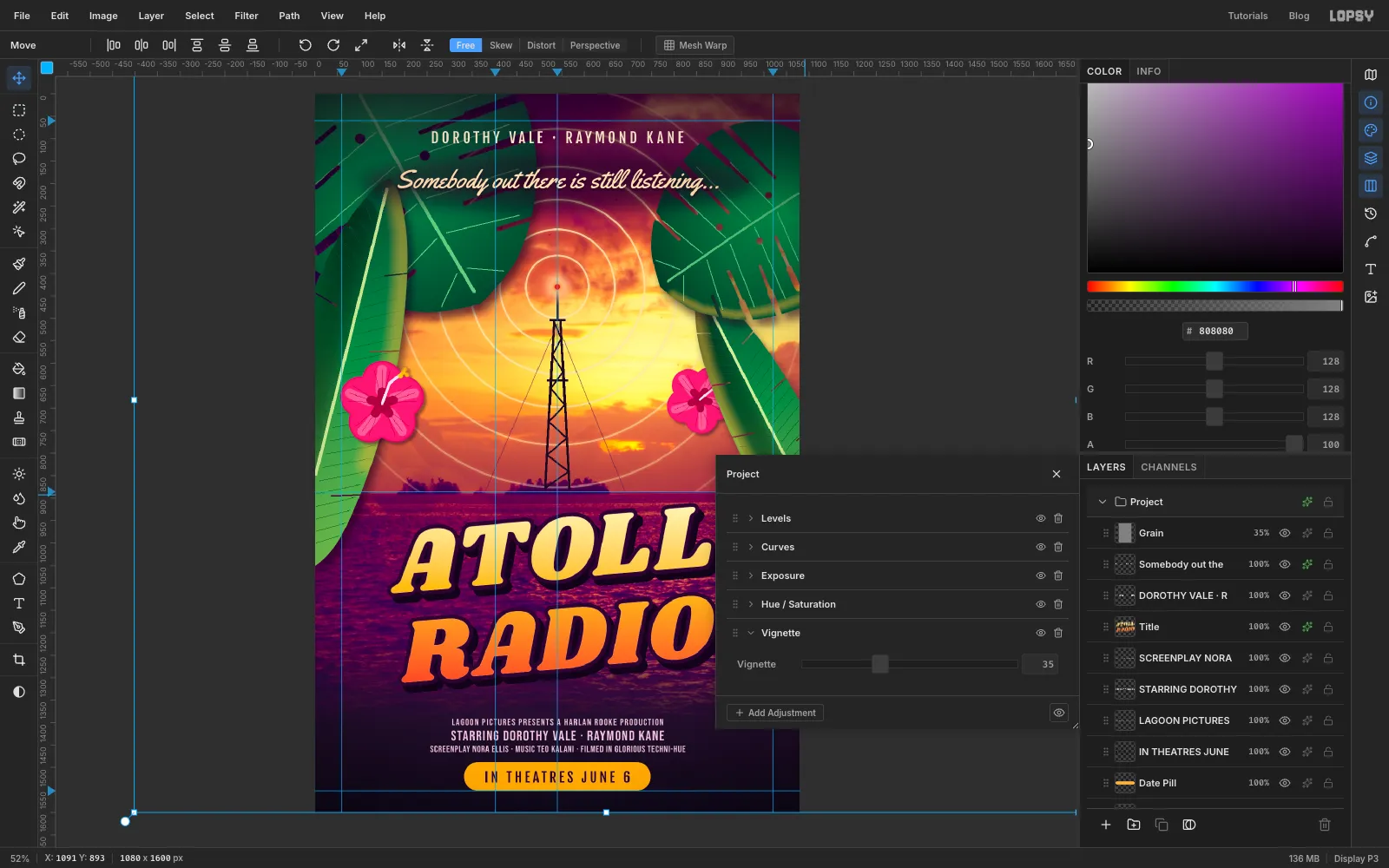Open the Filter menu
1389x868 pixels.
pyautogui.click(x=247, y=16)
